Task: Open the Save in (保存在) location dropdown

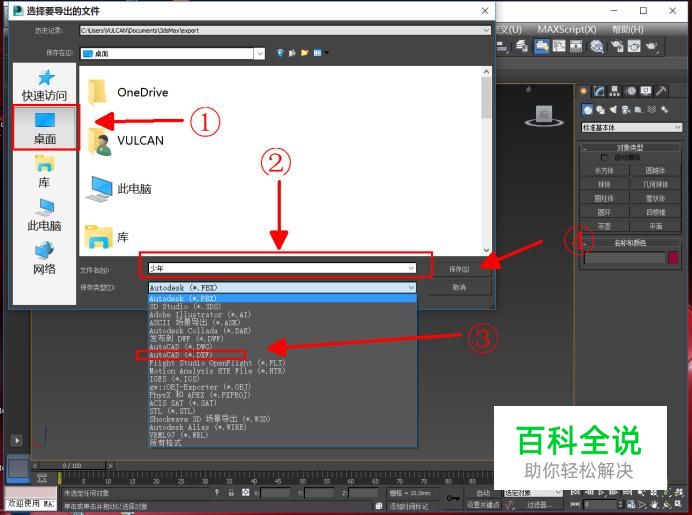Action: pos(260,53)
